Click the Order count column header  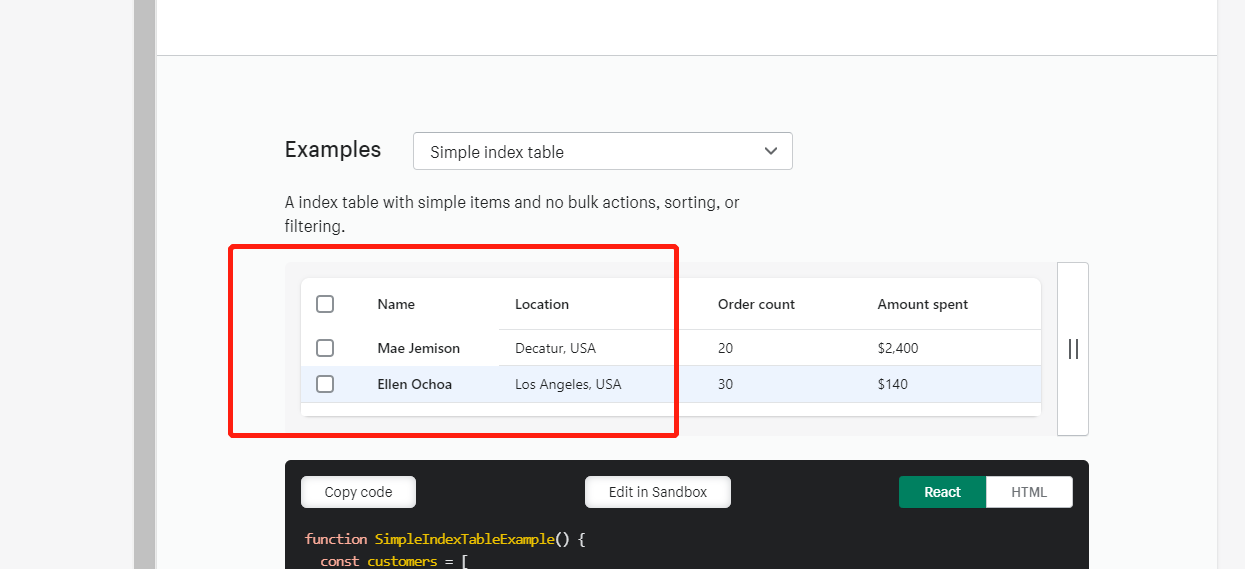click(756, 304)
